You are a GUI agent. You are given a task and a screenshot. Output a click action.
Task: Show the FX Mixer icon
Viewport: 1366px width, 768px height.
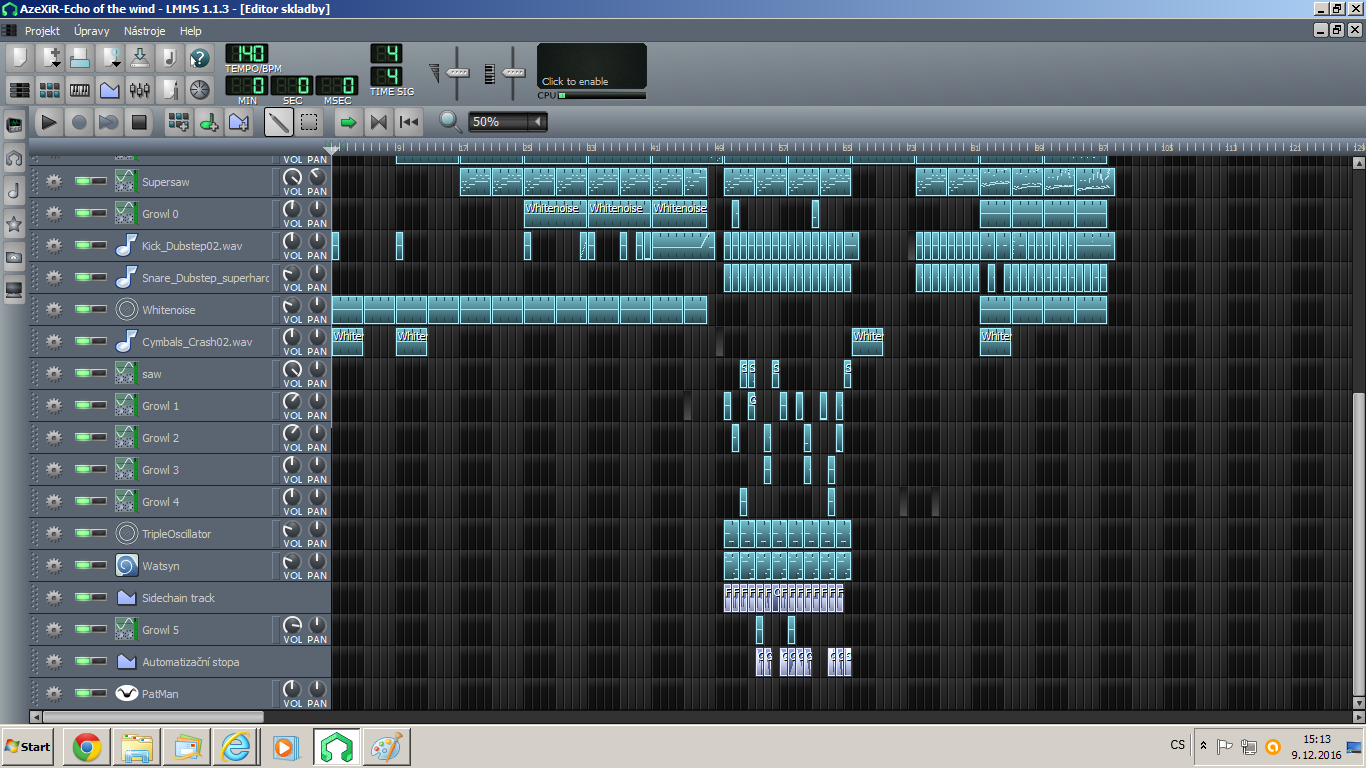pyautogui.click(x=140, y=89)
